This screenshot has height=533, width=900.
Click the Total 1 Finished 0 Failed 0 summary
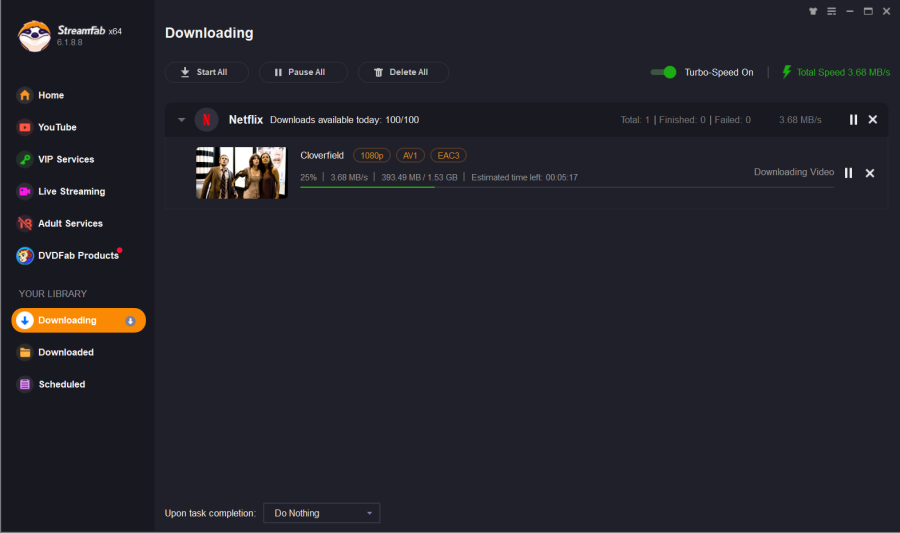coord(685,120)
